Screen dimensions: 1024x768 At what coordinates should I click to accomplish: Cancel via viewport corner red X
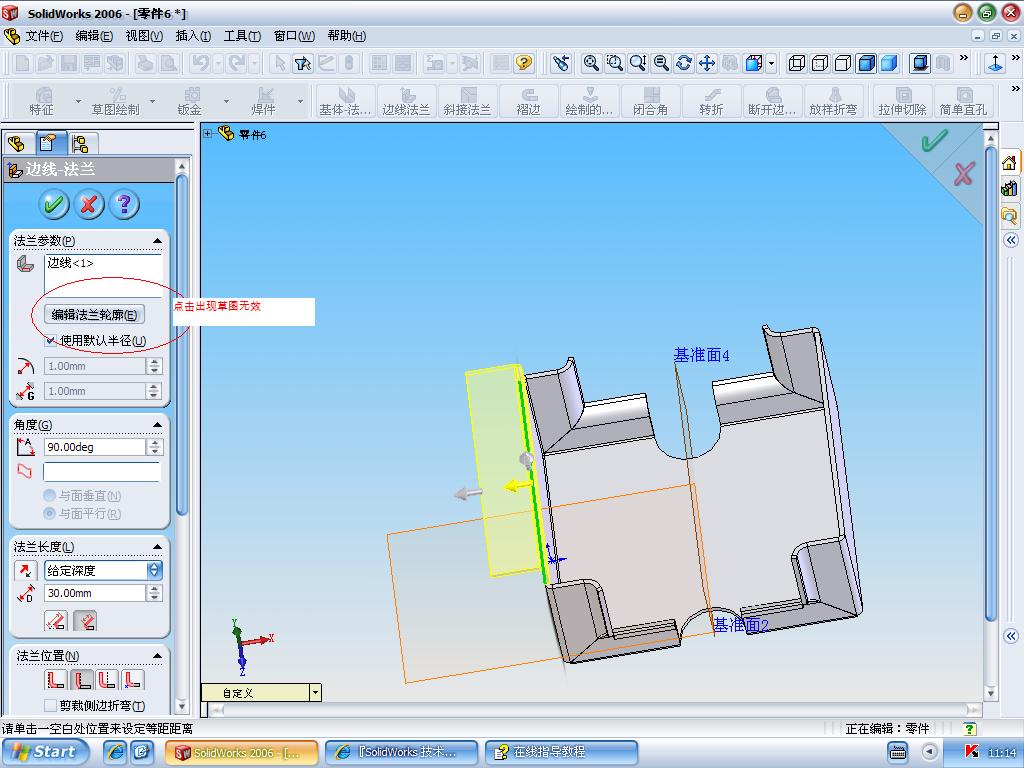[x=964, y=174]
